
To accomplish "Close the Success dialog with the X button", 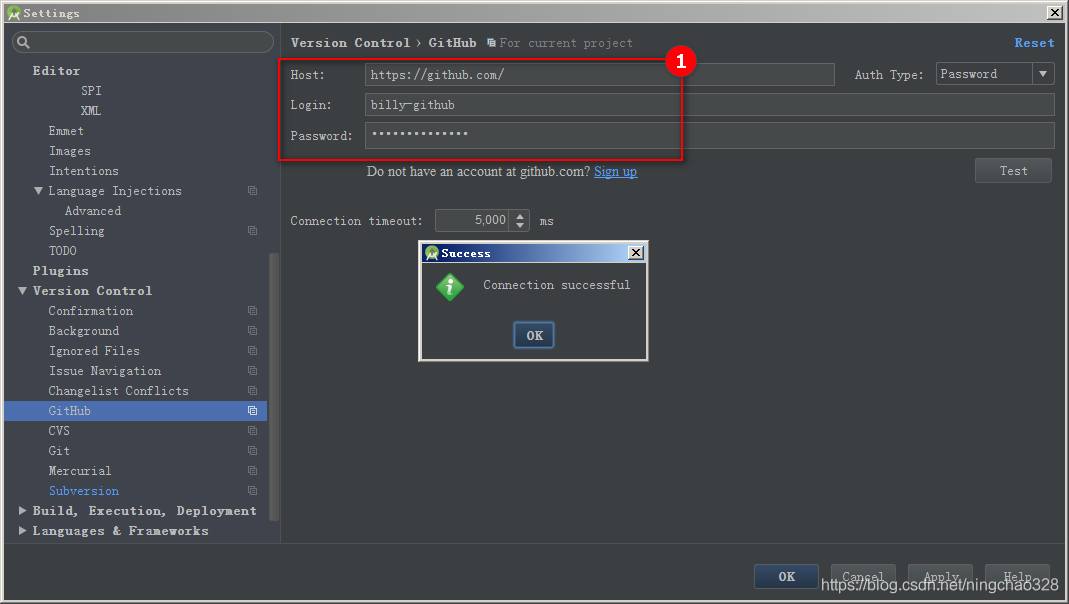I will (635, 253).
